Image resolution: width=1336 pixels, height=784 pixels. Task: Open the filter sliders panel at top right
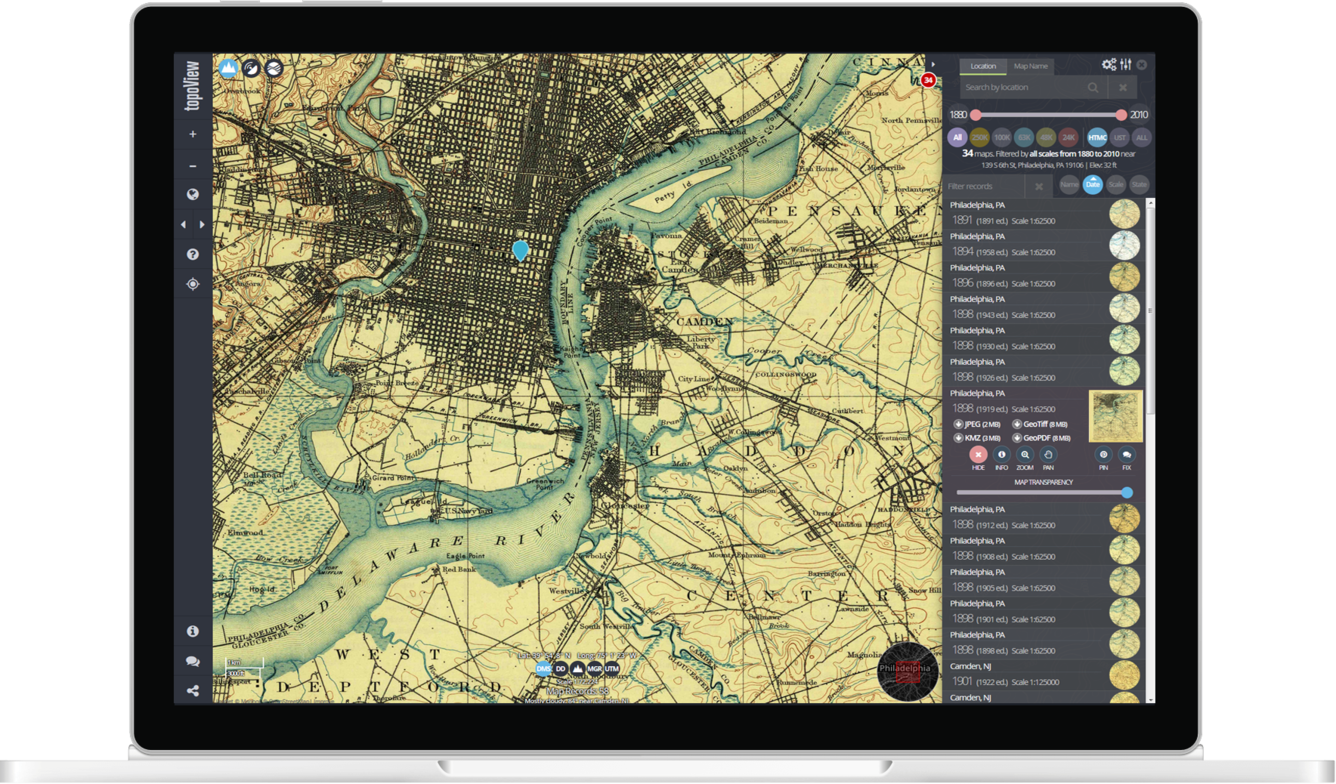tap(1126, 65)
